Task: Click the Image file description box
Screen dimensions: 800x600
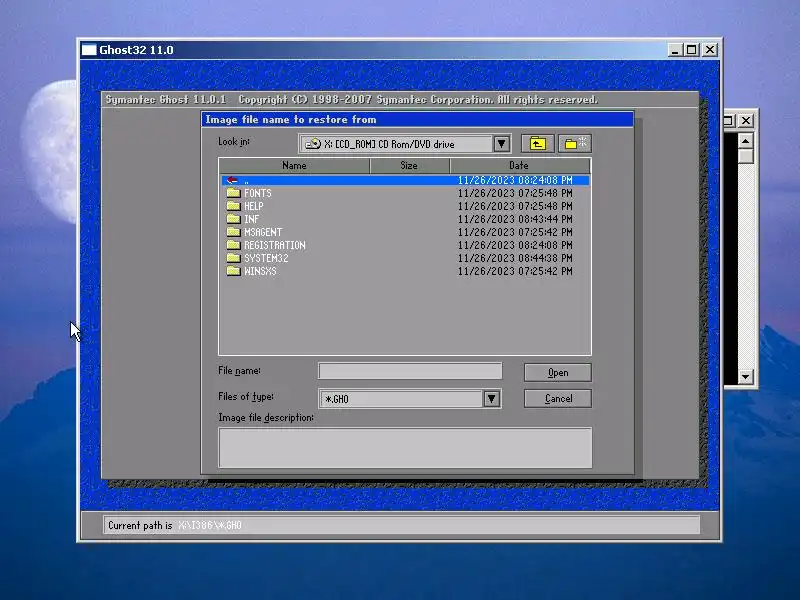Action: (405, 447)
